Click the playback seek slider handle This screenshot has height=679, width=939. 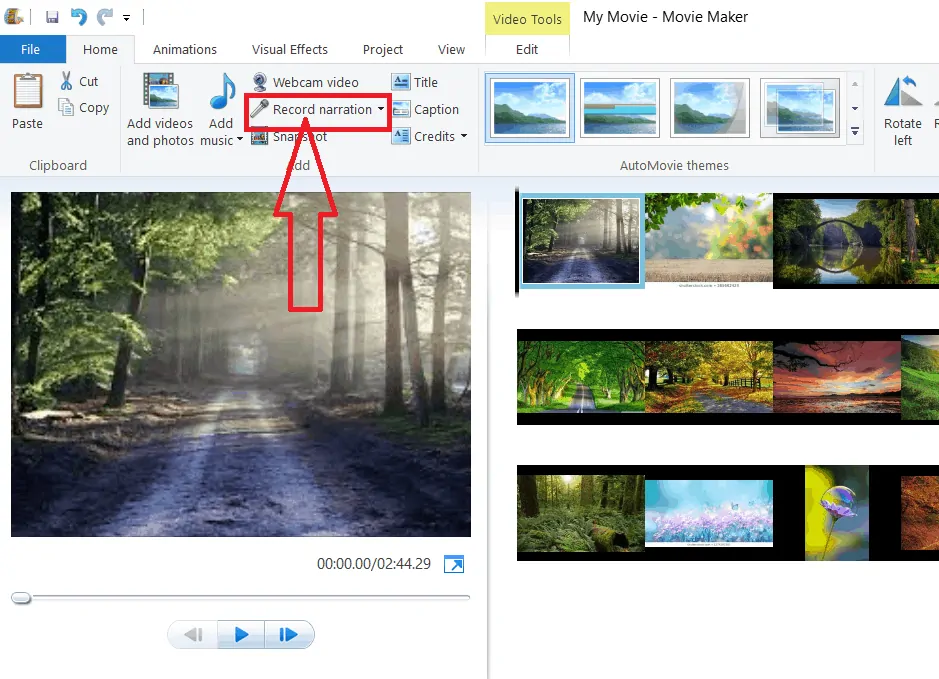pyautogui.click(x=21, y=598)
